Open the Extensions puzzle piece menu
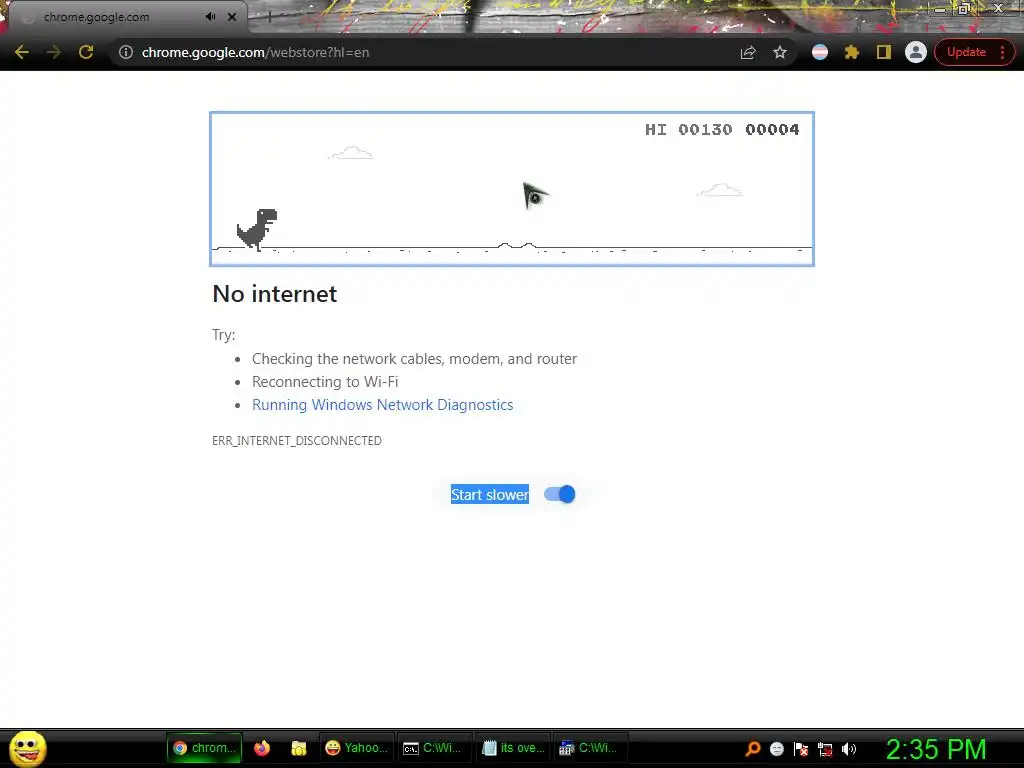 point(852,52)
